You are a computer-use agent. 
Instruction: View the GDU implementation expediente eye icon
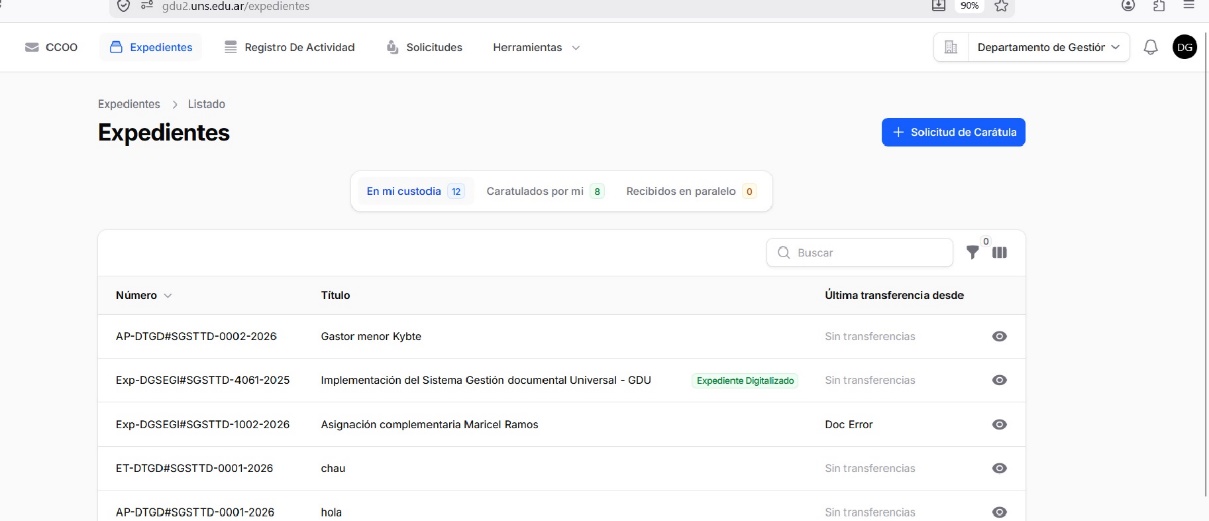click(999, 381)
